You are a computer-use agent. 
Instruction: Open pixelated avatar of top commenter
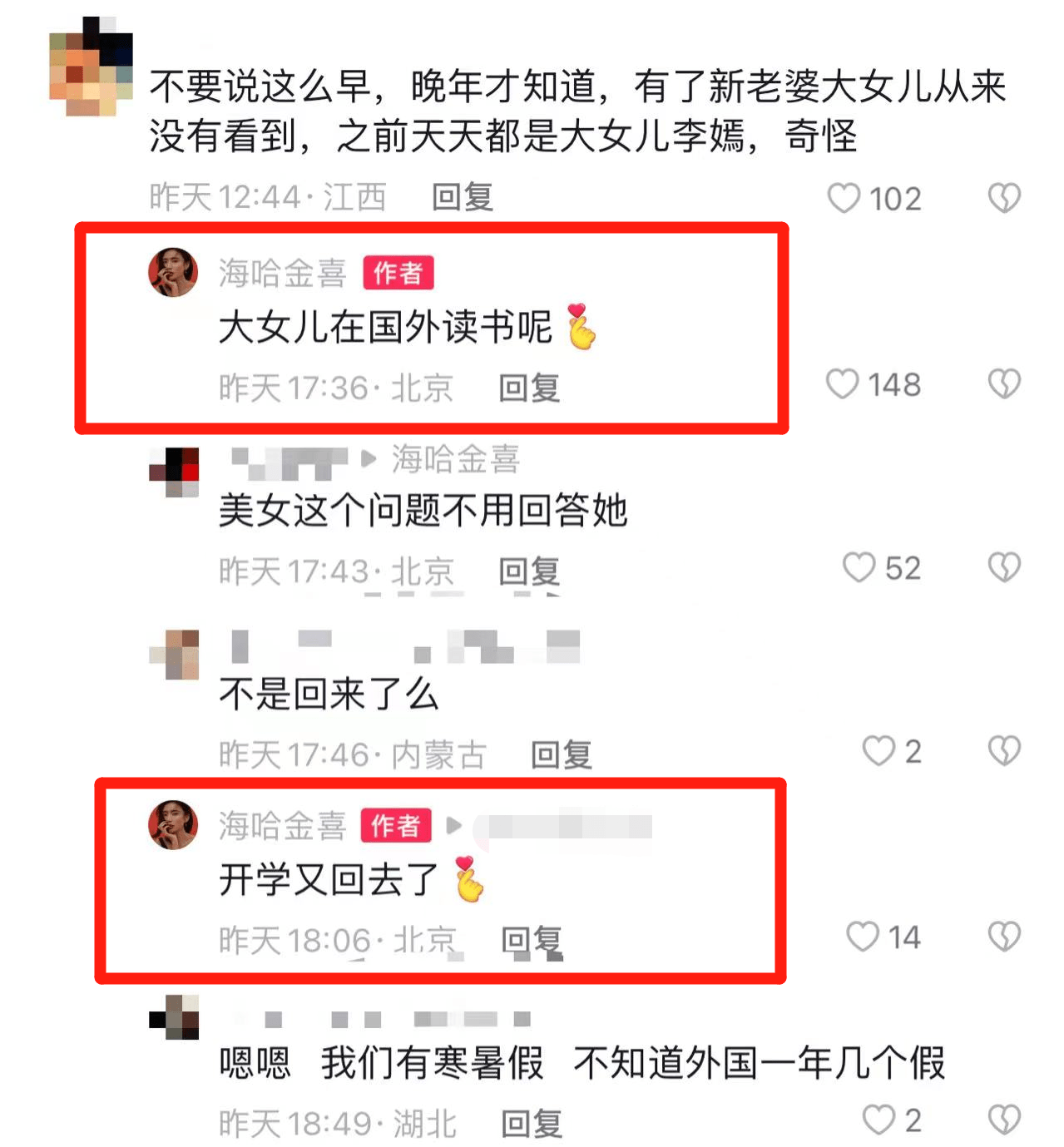pyautogui.click(x=92, y=67)
